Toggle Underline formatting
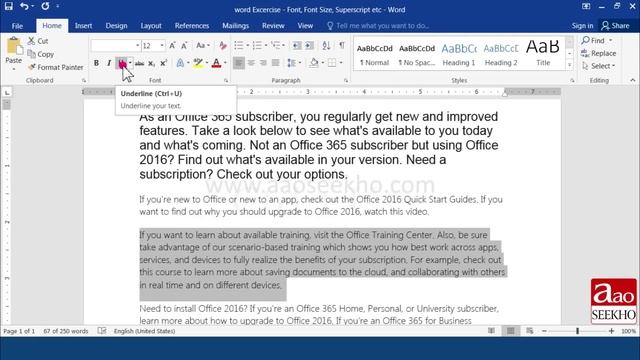 (122, 63)
